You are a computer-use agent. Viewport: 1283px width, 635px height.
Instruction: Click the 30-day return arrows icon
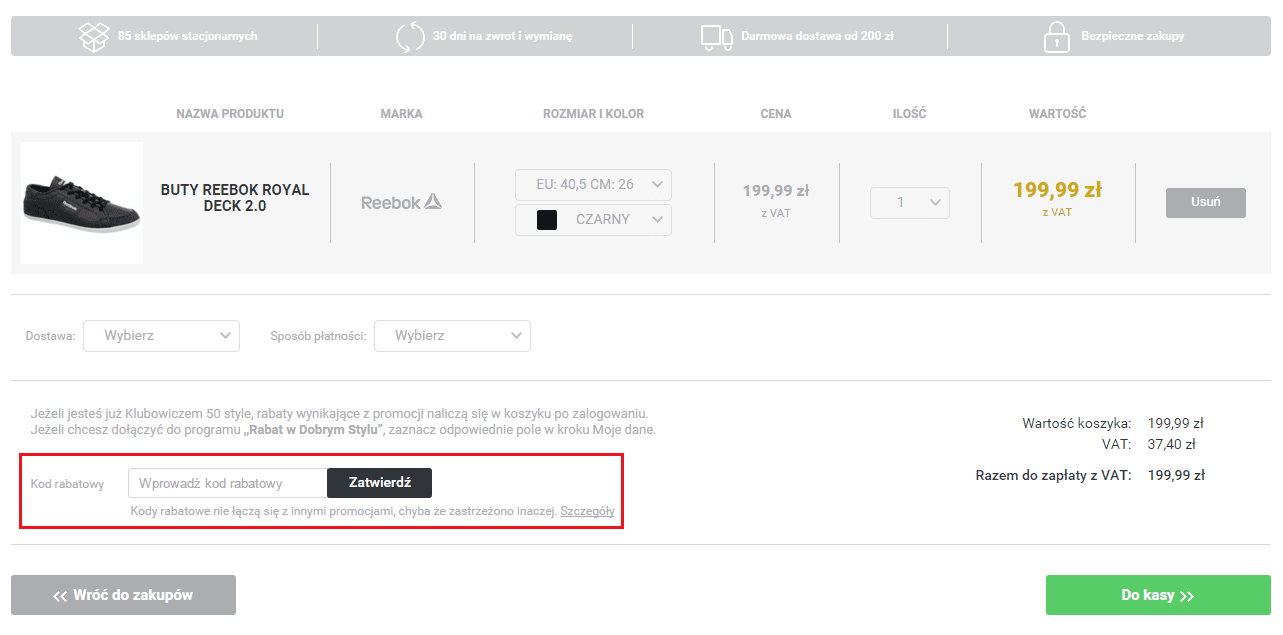(410, 36)
